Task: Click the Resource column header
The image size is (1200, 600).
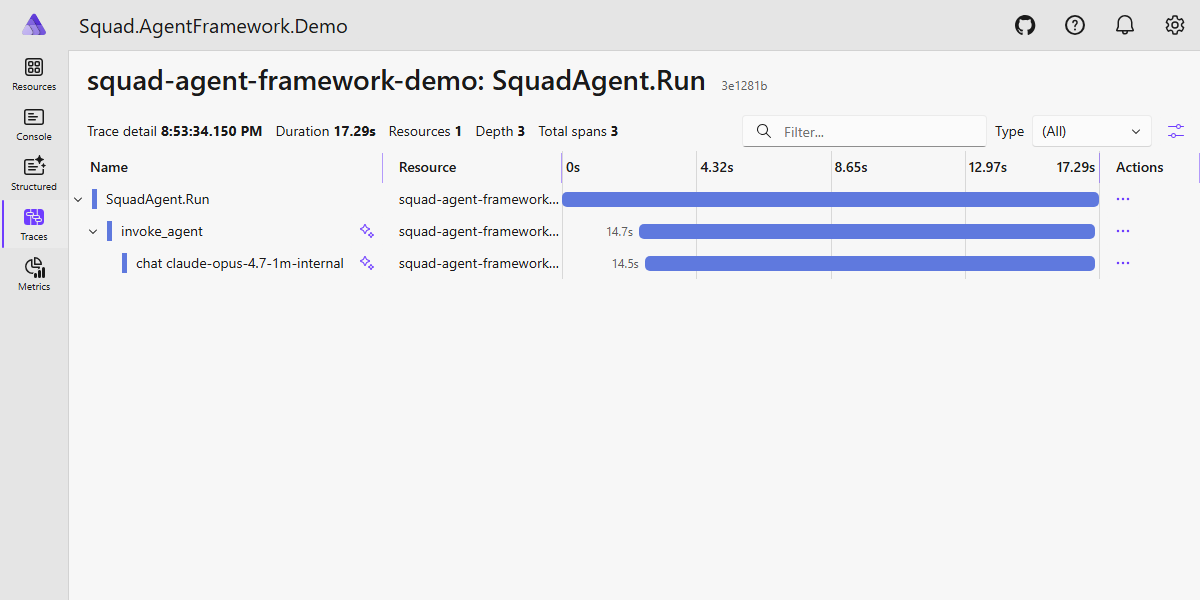Action: pyautogui.click(x=427, y=167)
